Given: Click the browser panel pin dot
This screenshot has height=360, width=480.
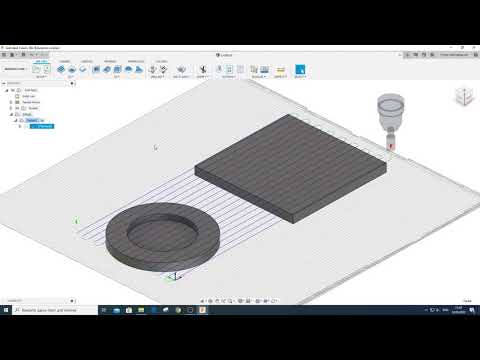Looking at the screenshot, I should tap(72, 83).
